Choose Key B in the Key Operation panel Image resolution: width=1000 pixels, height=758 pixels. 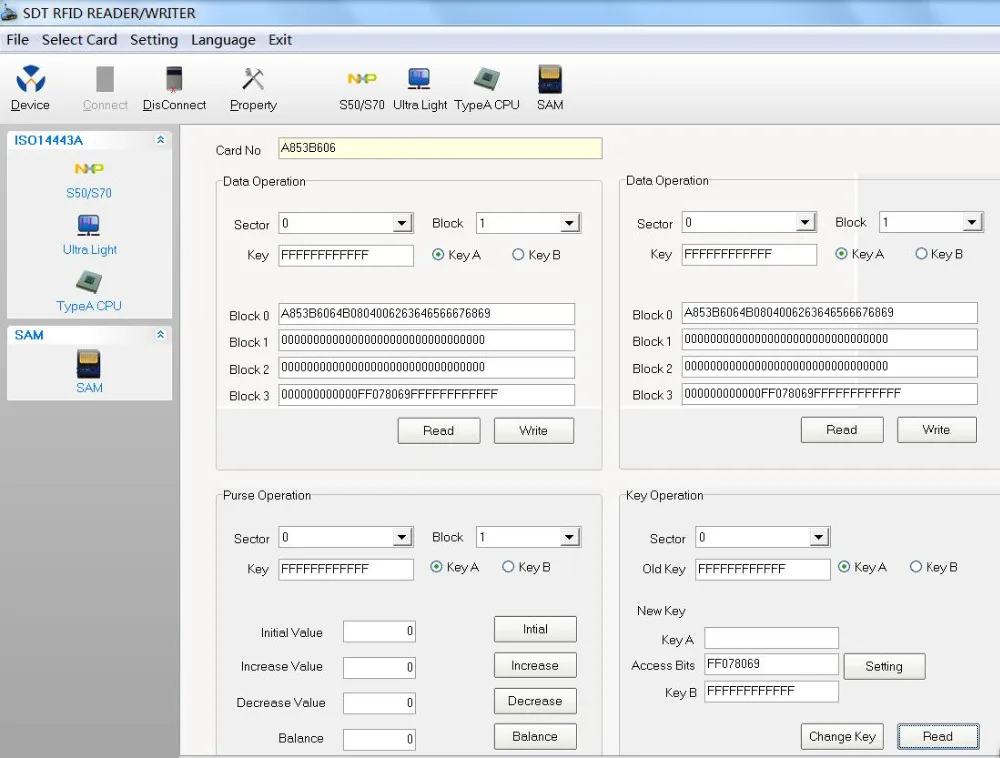click(916, 567)
